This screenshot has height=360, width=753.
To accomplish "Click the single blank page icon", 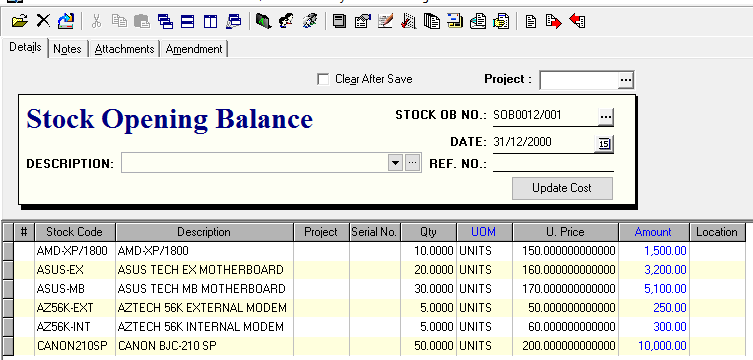I will tap(531, 21).
